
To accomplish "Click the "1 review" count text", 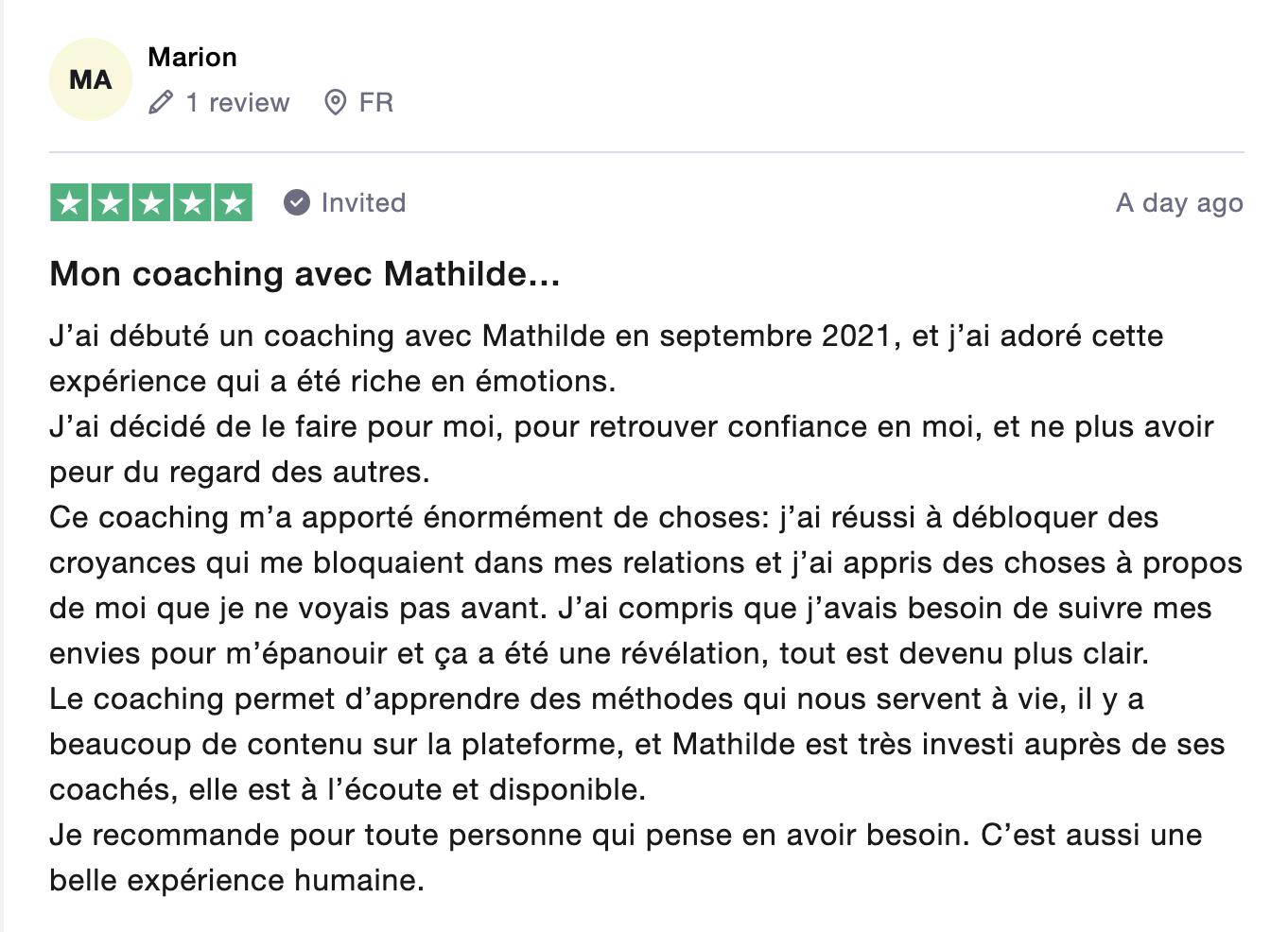I will (x=237, y=102).
